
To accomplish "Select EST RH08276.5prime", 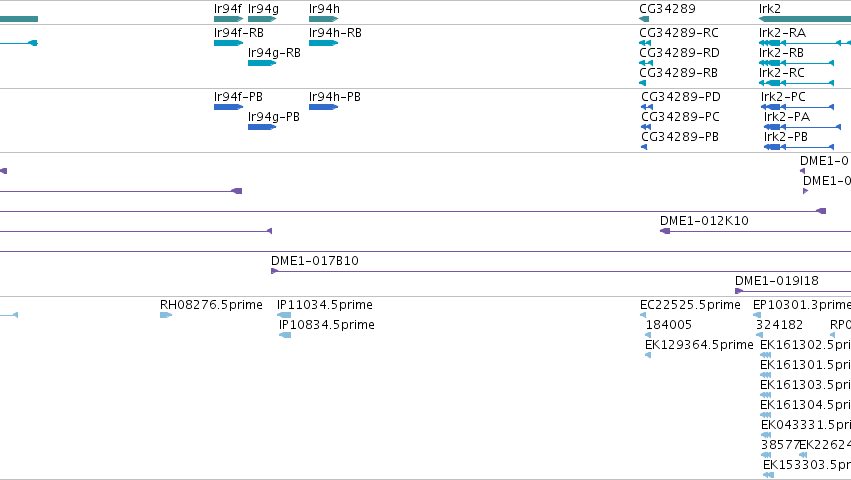I will 166,315.
